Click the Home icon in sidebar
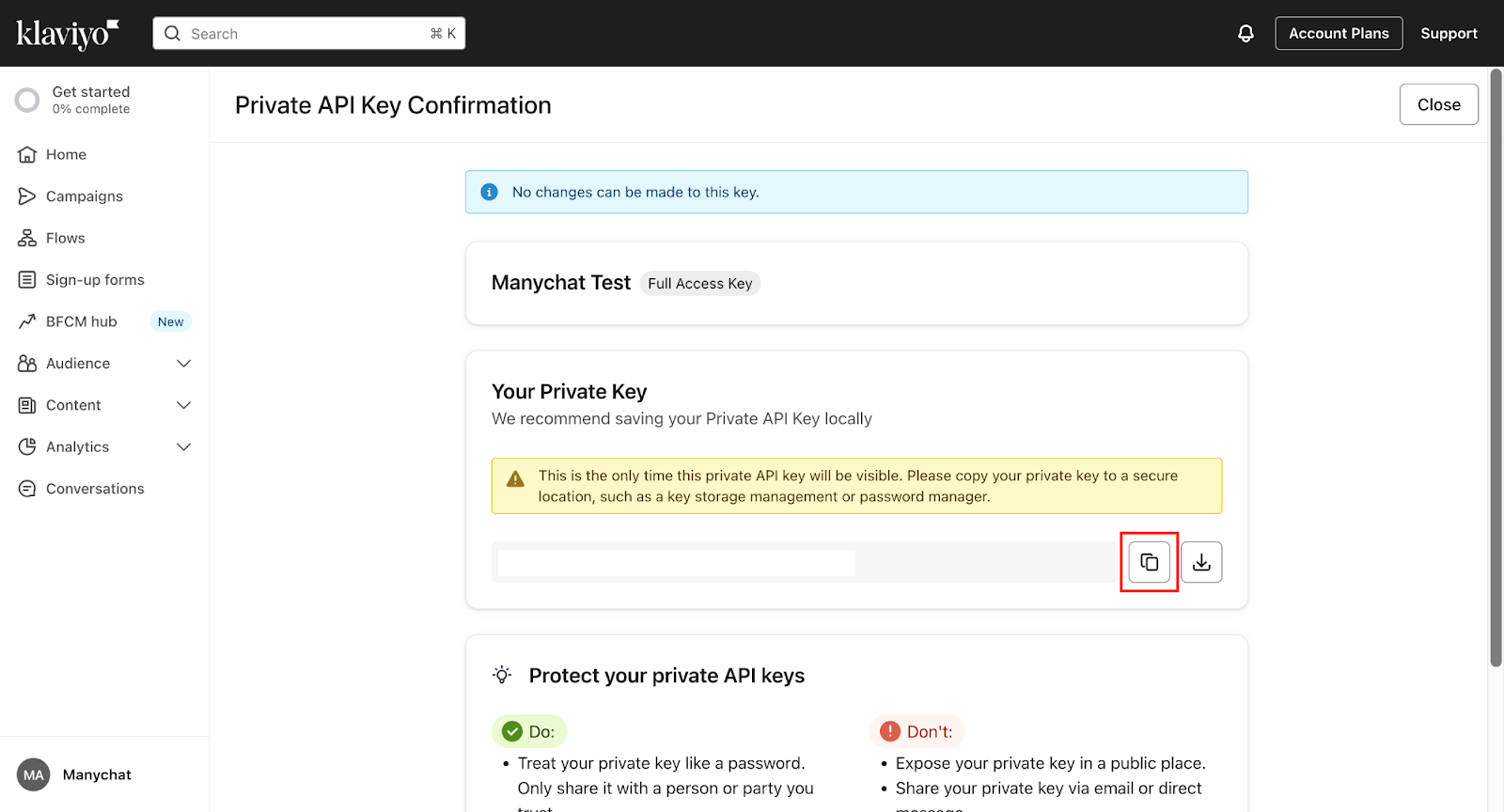 click(27, 154)
